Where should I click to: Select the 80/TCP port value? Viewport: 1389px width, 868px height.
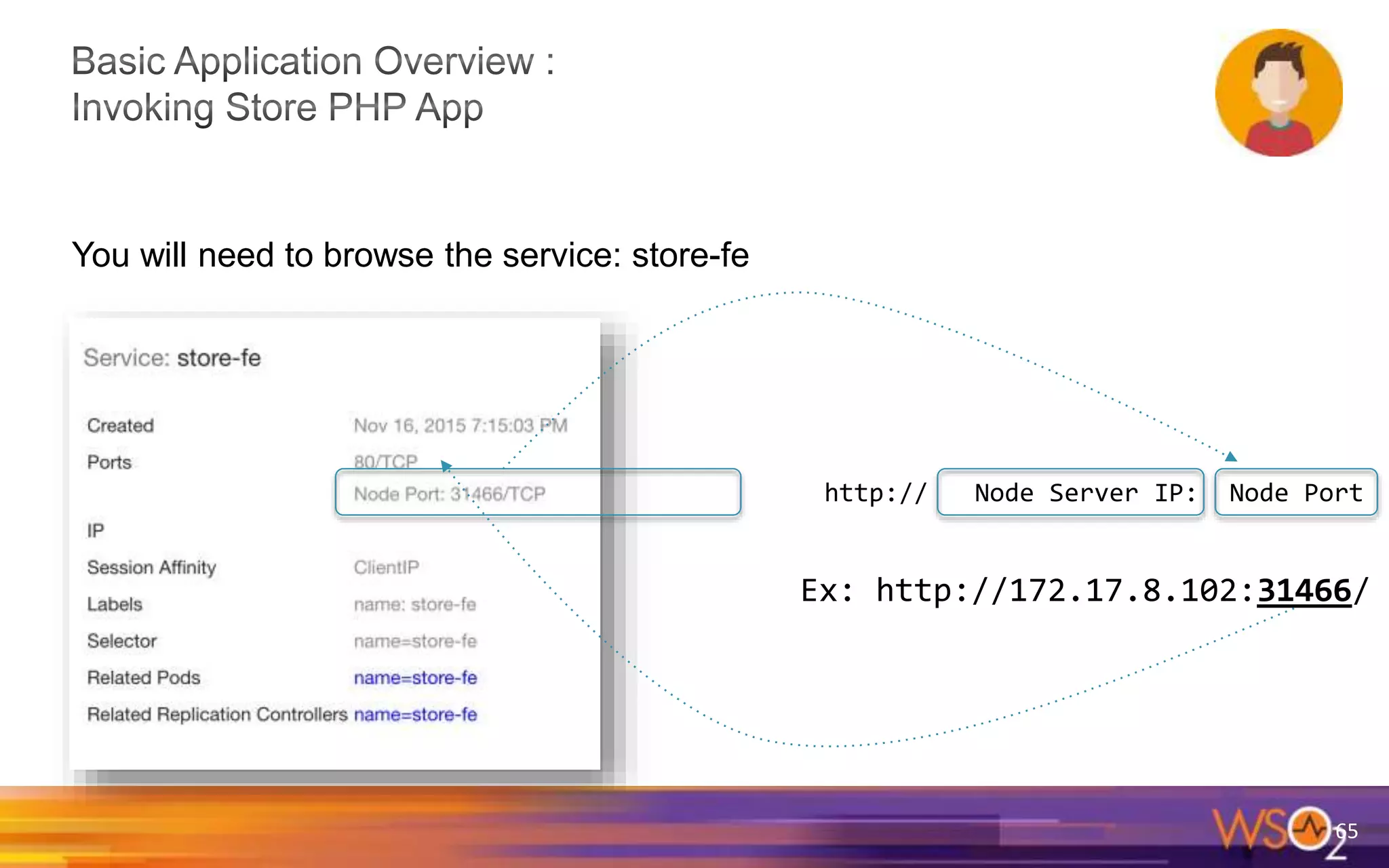(x=385, y=462)
